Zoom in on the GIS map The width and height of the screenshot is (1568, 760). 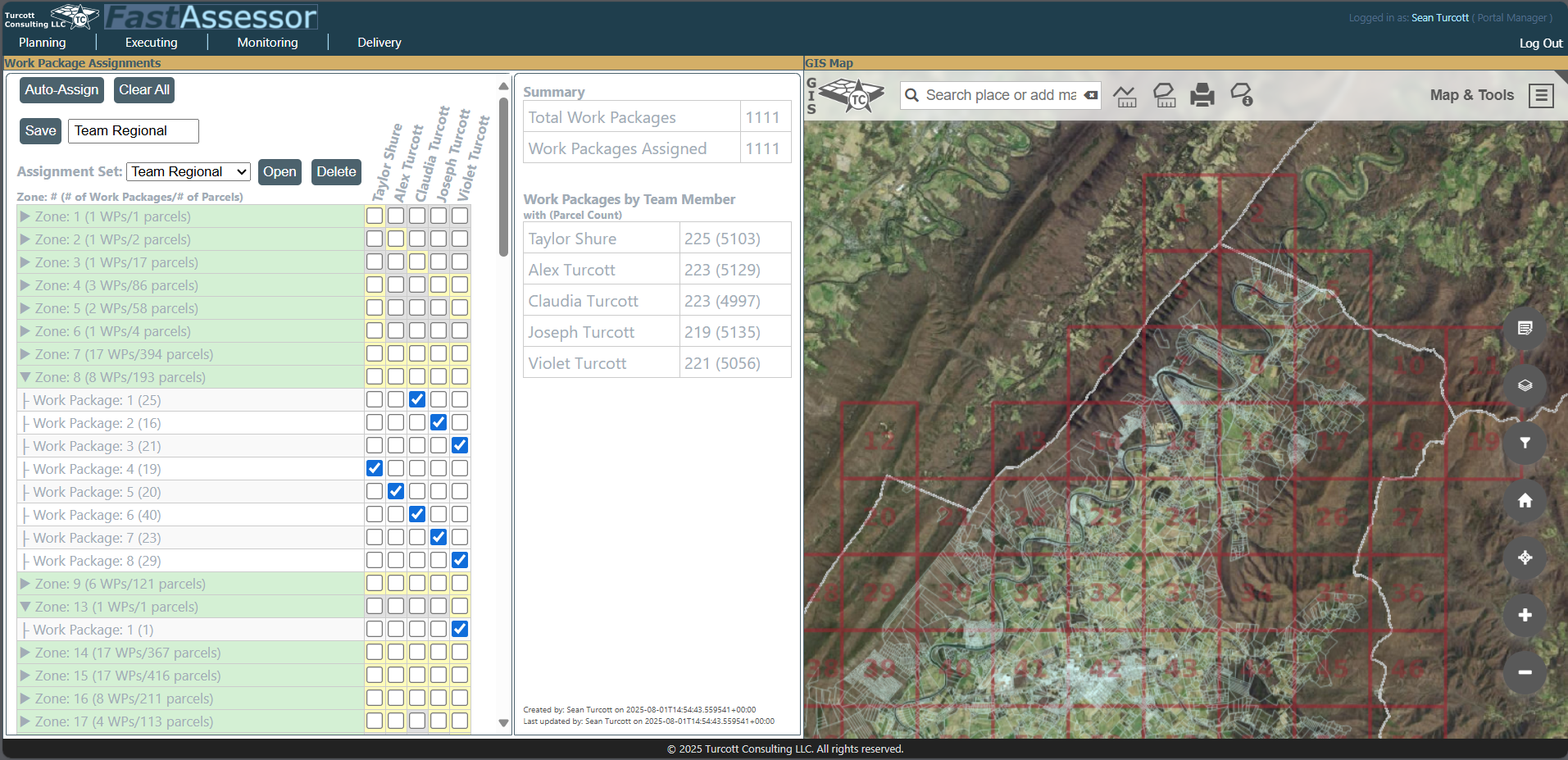tap(1525, 616)
